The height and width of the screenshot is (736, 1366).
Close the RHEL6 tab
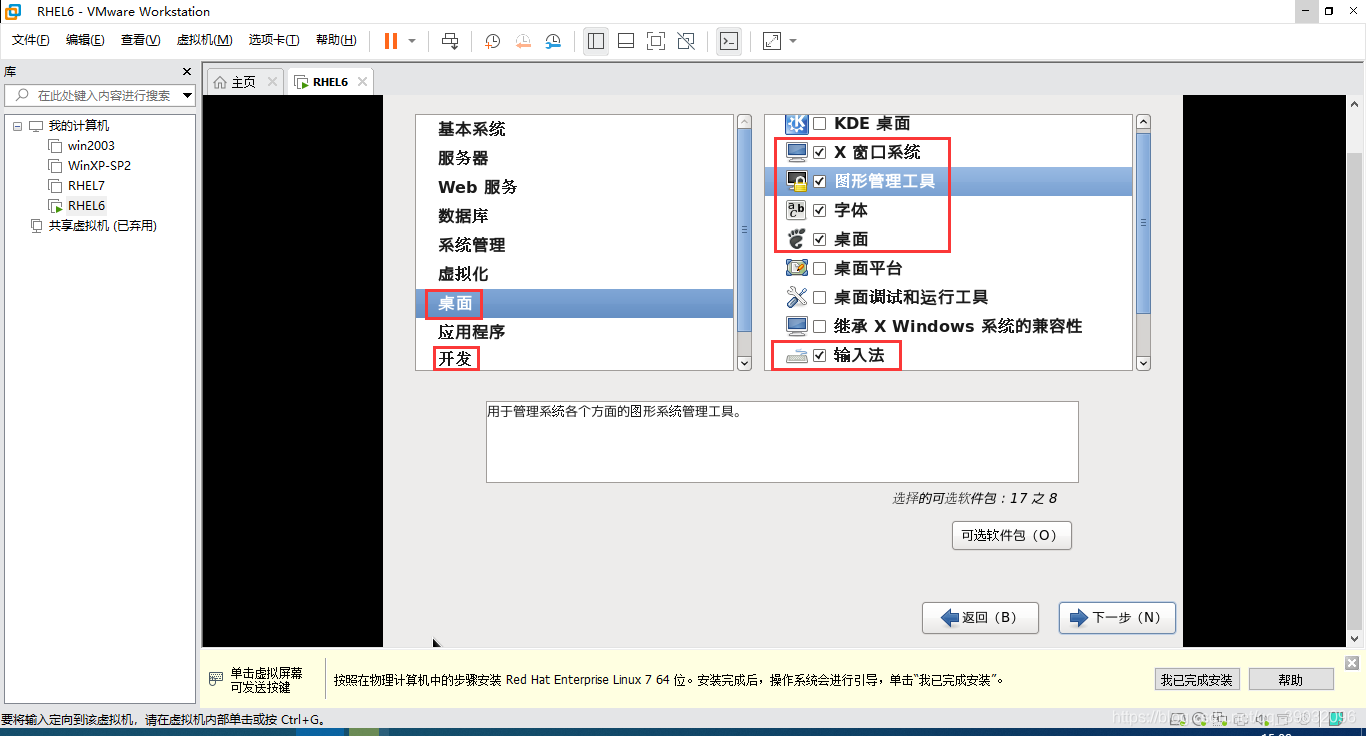pos(362,82)
